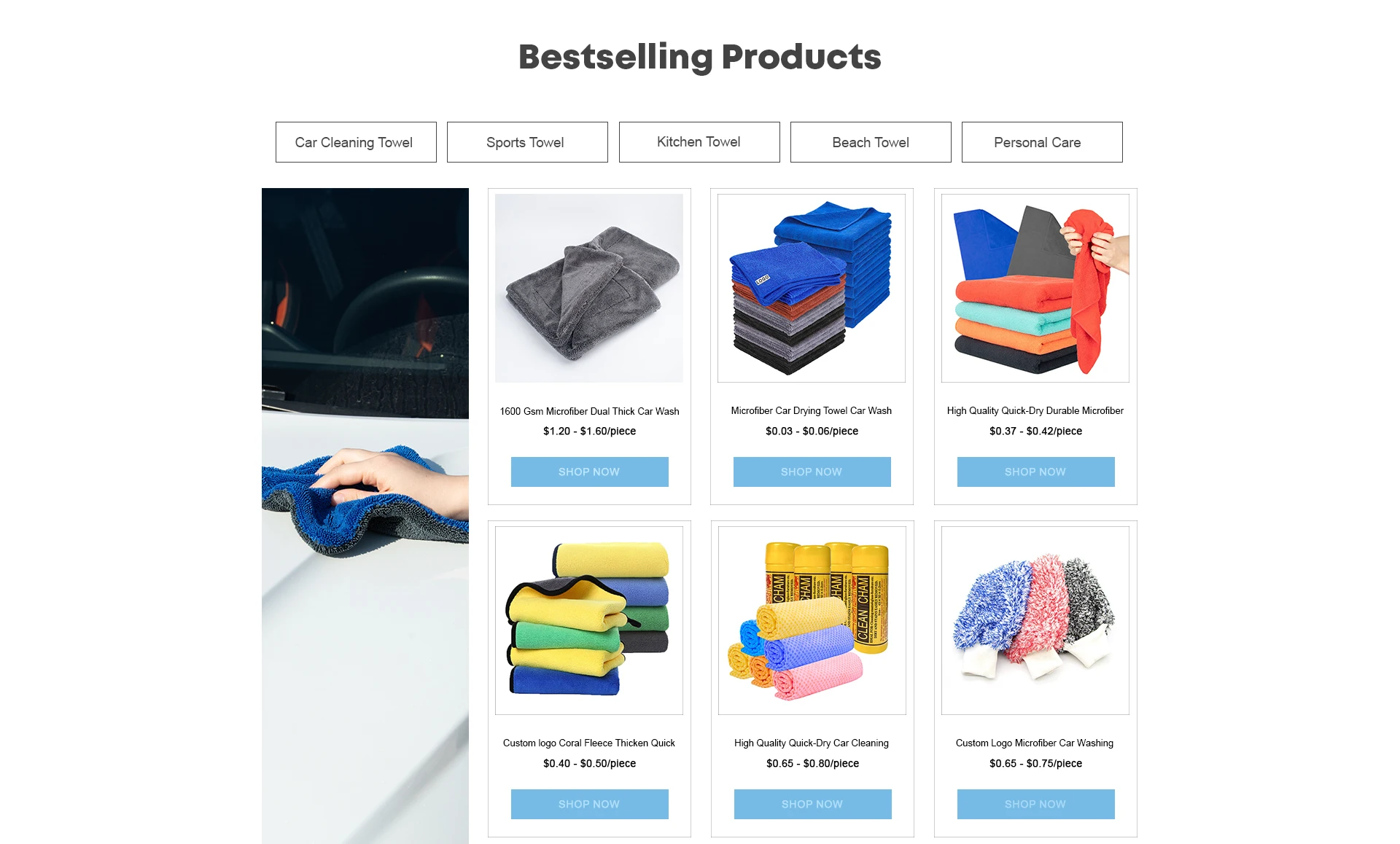Open the Microfiber Car Drying Towel title link
This screenshot has height=844, width=1400.
(x=812, y=411)
